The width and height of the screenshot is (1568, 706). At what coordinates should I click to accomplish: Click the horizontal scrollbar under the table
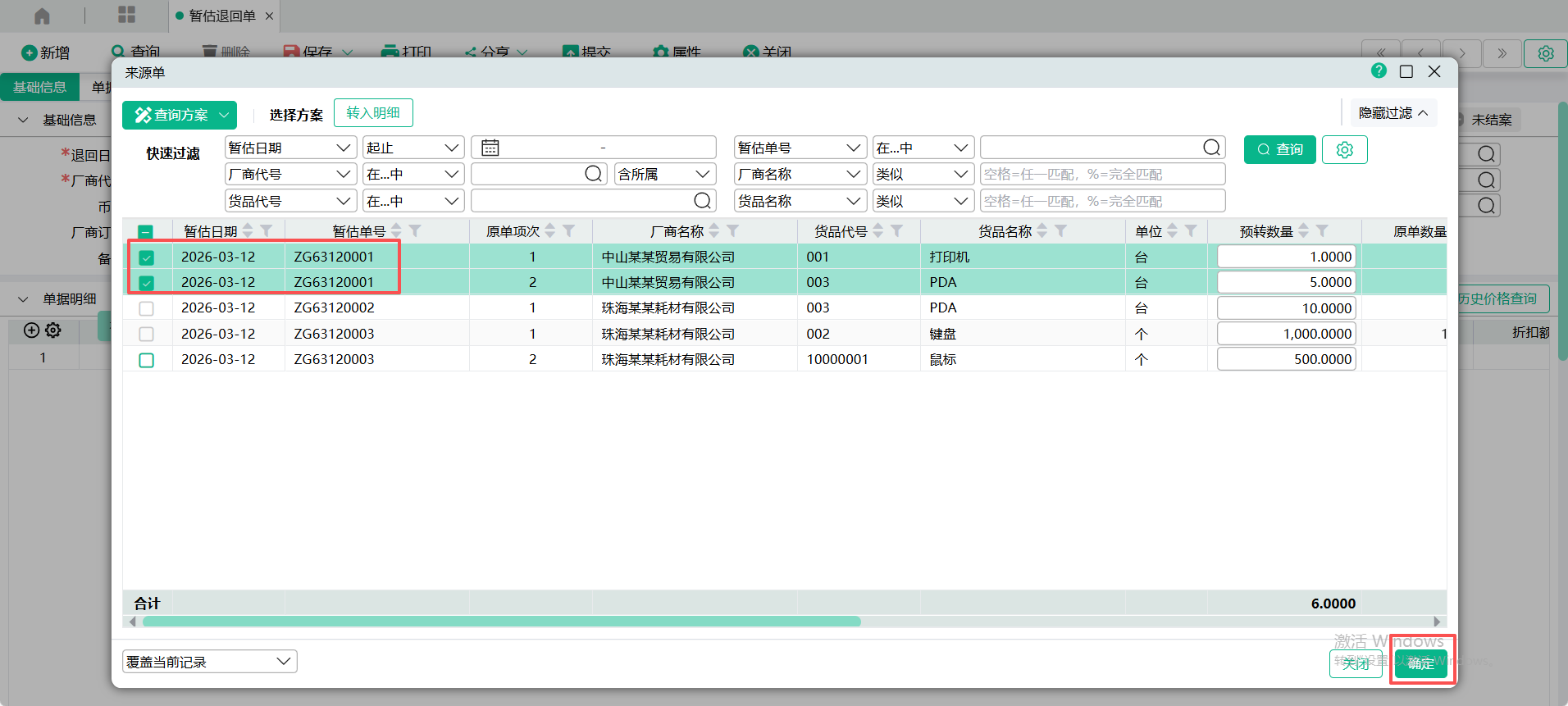point(502,622)
